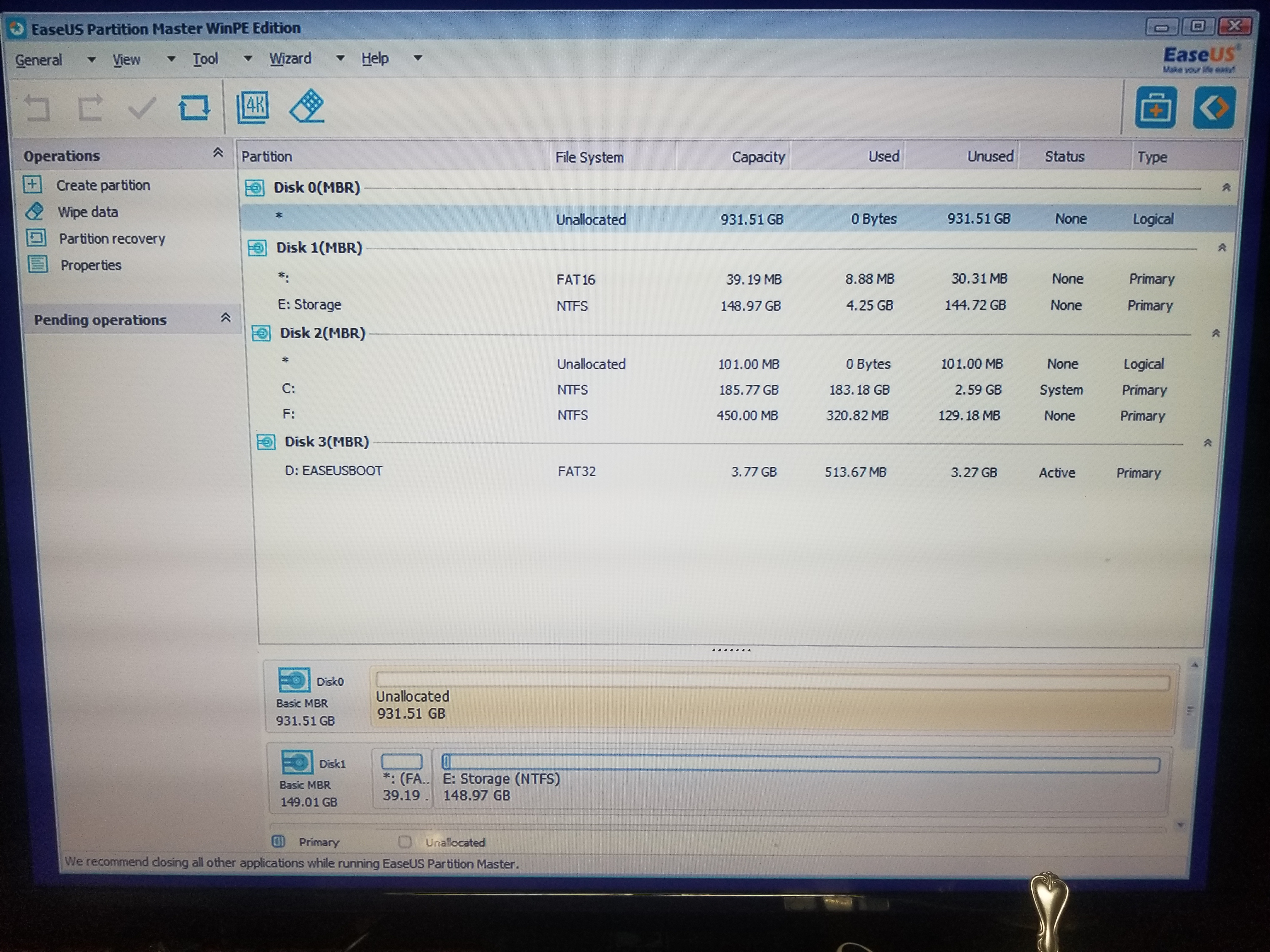
Task: Click the orange EaseUS chevron icon top right
Action: click(x=1213, y=107)
